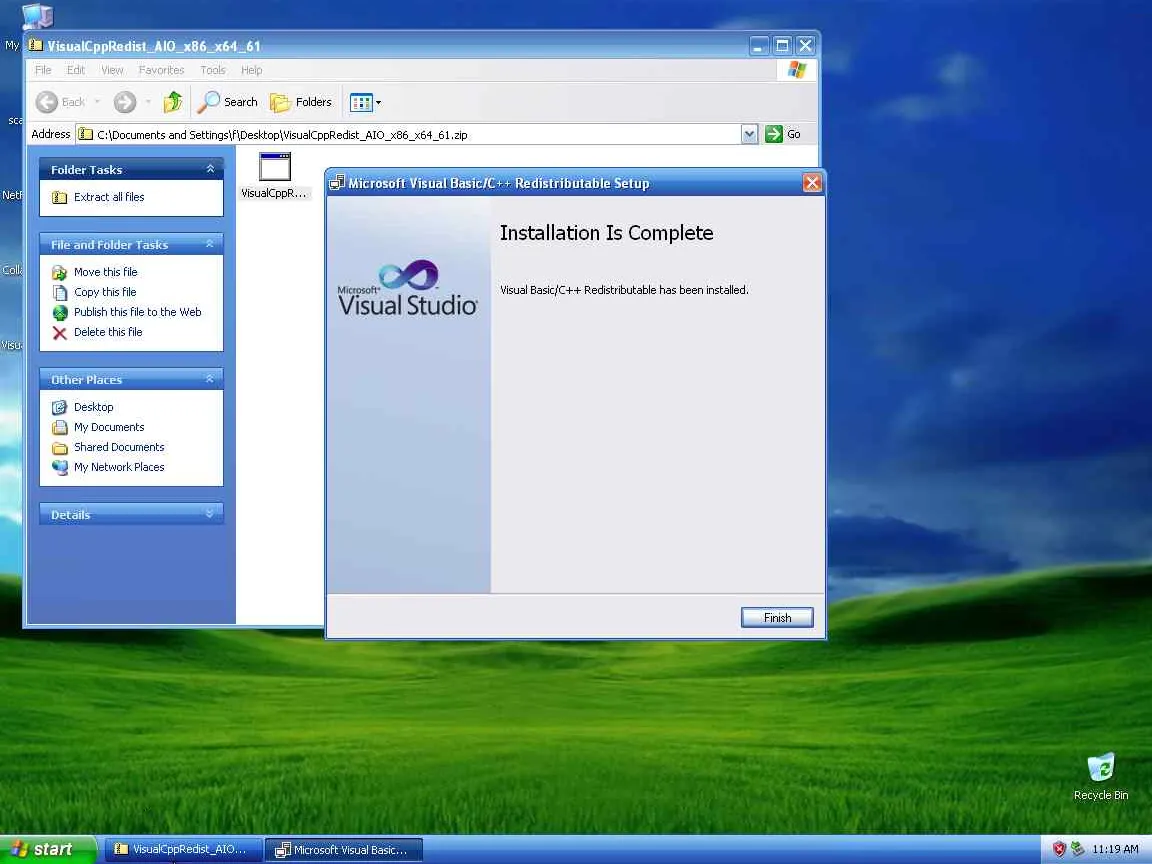Click the Go button

[783, 134]
